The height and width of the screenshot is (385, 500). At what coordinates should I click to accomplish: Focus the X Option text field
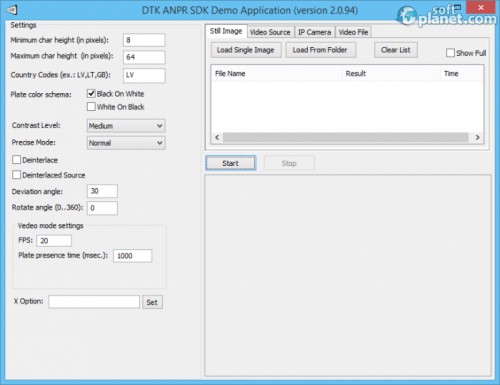click(x=94, y=302)
